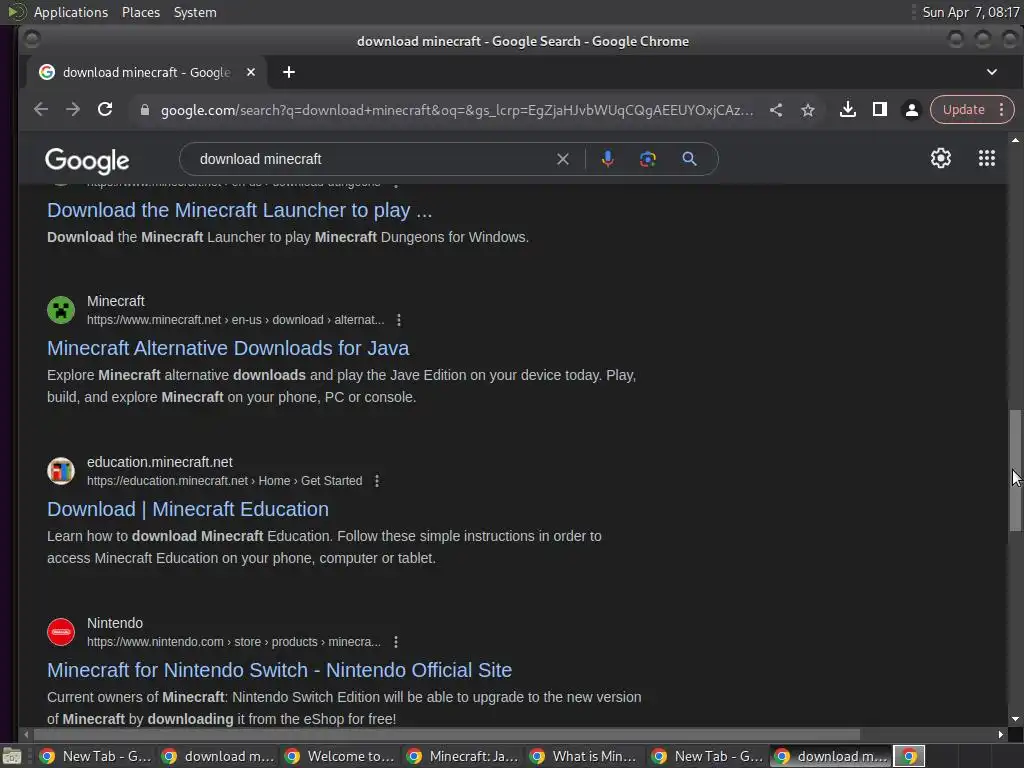Click the scroll right arrow at bottom
Screen dimensions: 1024x768
click(x=1000, y=735)
